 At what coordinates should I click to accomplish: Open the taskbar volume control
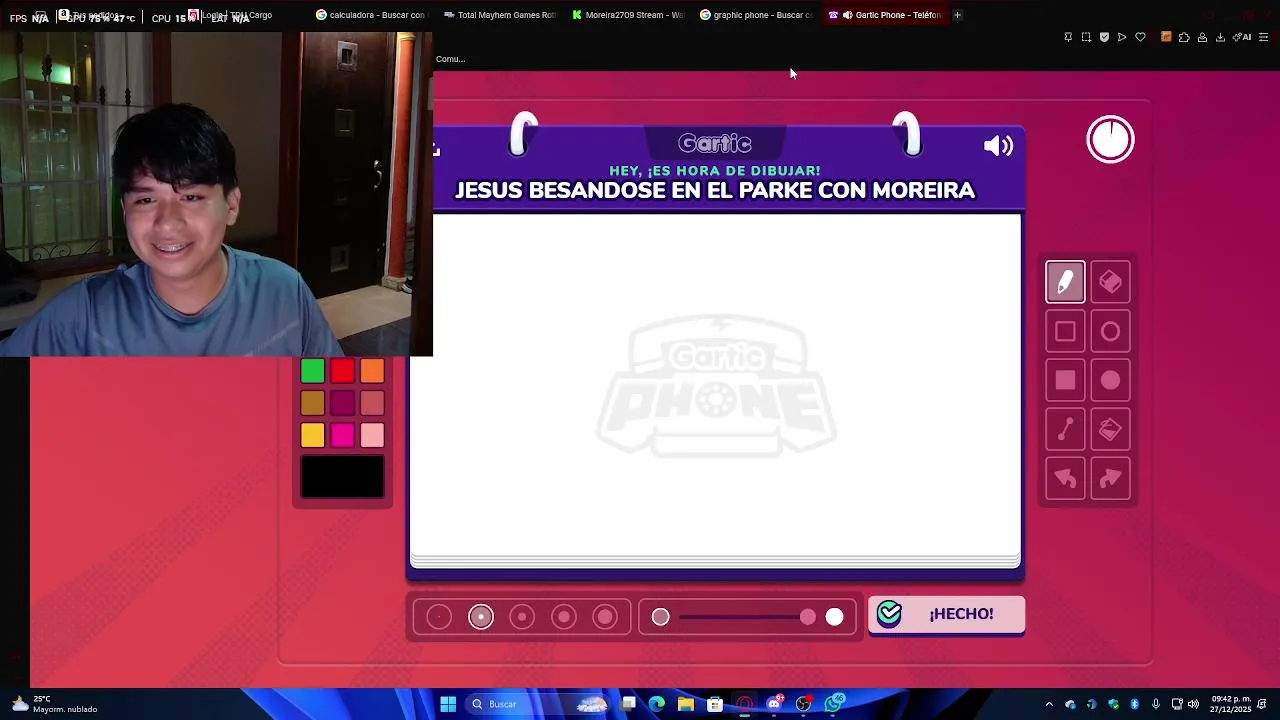point(1193,704)
